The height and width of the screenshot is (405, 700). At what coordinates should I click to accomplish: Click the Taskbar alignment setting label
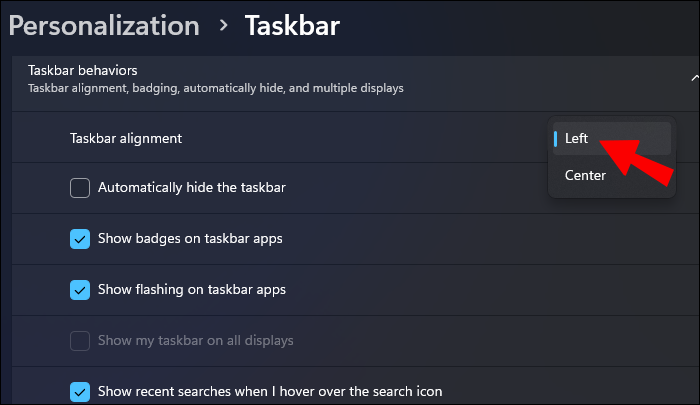click(x=126, y=139)
